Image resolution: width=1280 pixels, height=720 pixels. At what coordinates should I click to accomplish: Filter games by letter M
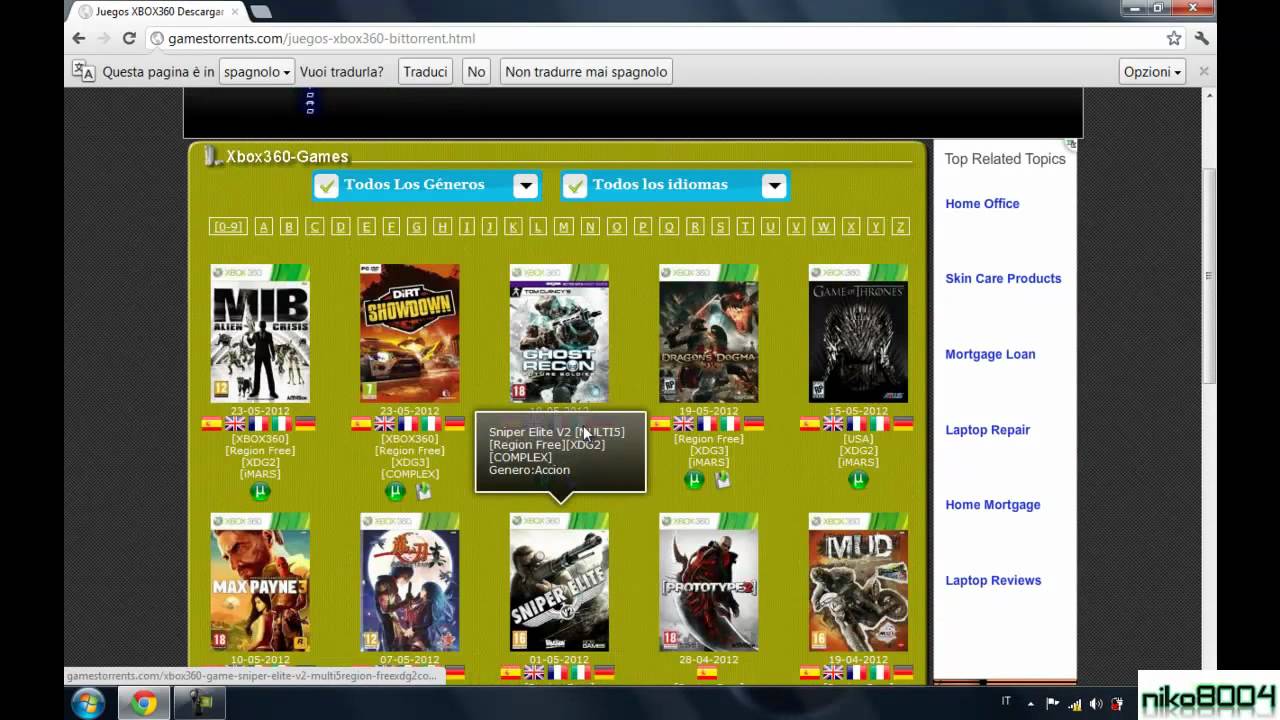click(564, 227)
